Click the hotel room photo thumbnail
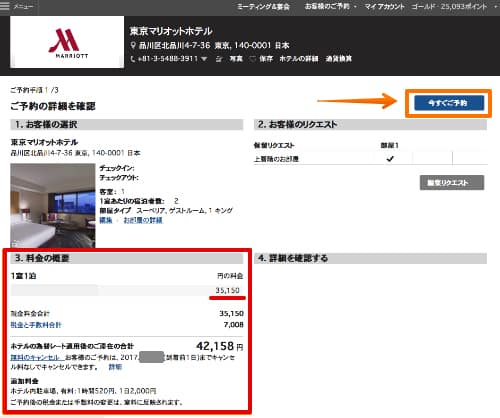Screen dimensions: 500x418 [x=53, y=205]
